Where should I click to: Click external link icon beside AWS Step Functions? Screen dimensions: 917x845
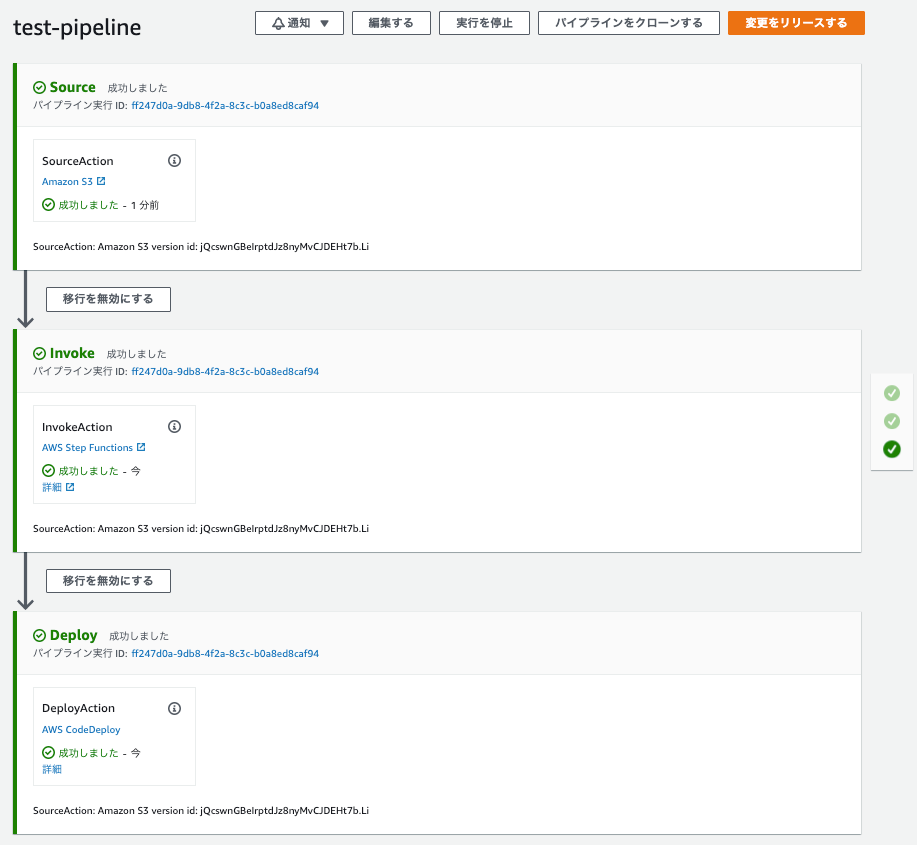(143, 447)
